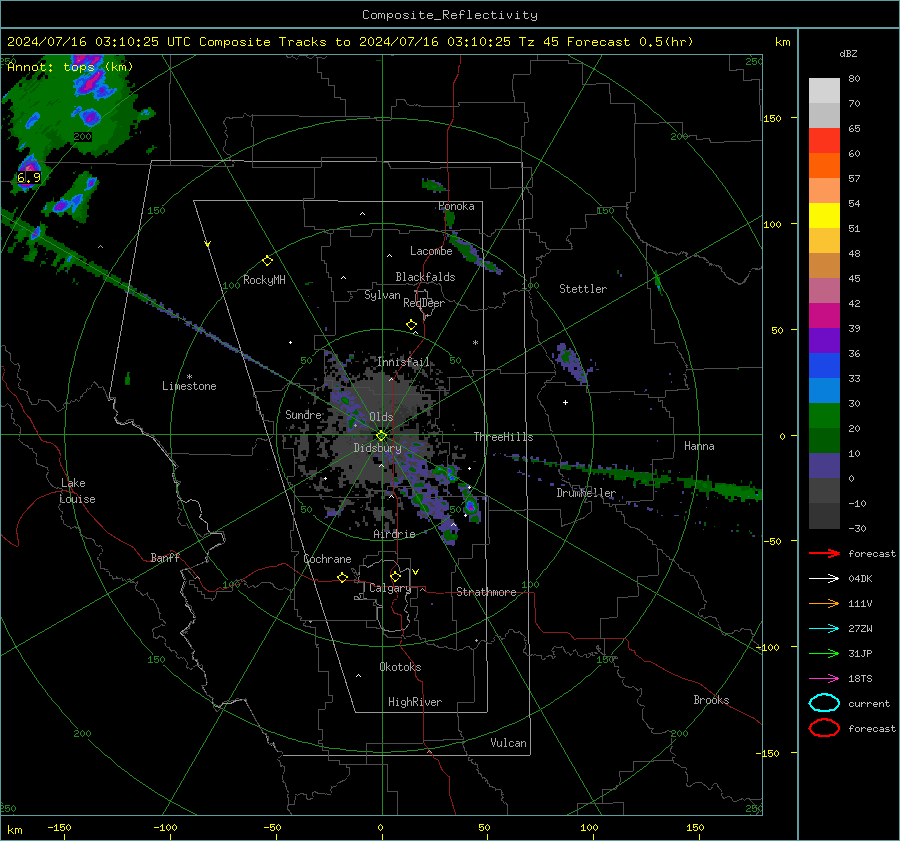Click the Drumheller town label
The height and width of the screenshot is (841, 900).
point(585,493)
